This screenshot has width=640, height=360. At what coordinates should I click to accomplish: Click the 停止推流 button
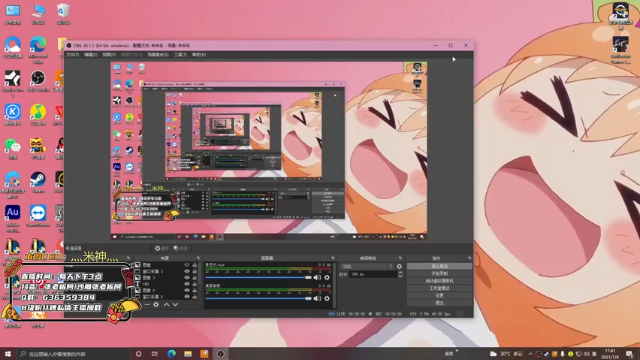point(440,266)
